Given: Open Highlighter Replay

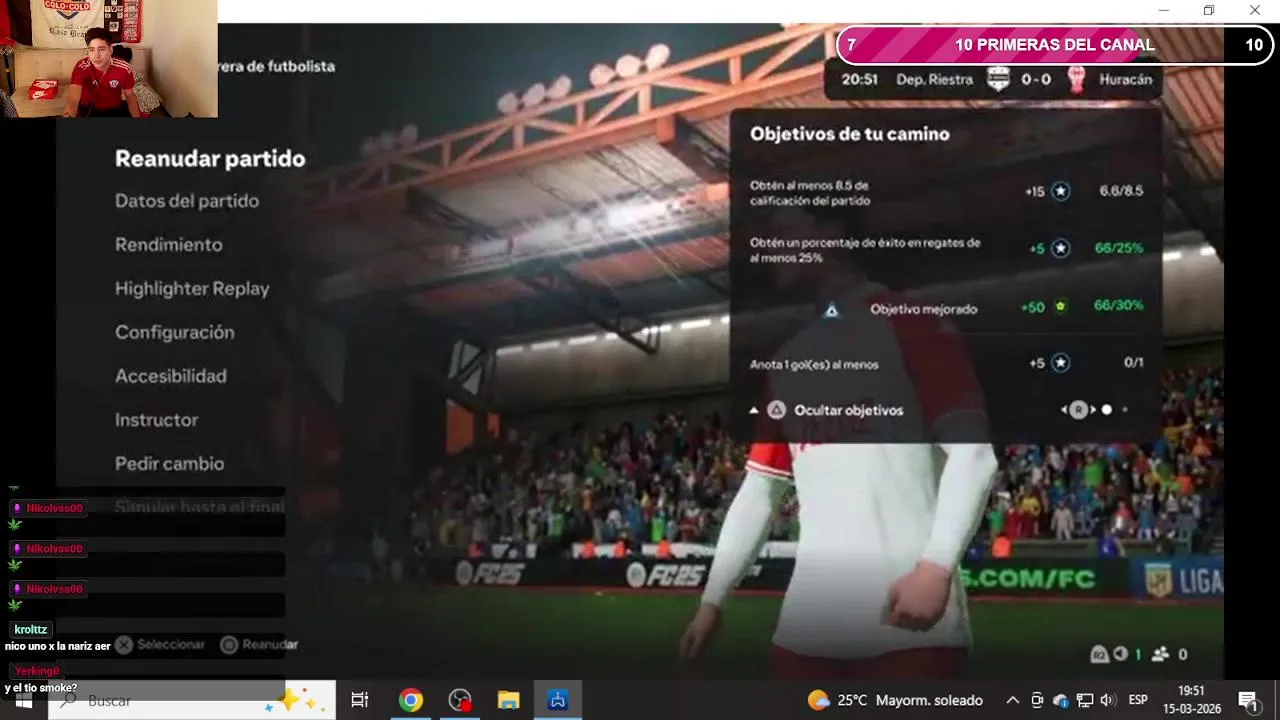Looking at the screenshot, I should coord(192,289).
